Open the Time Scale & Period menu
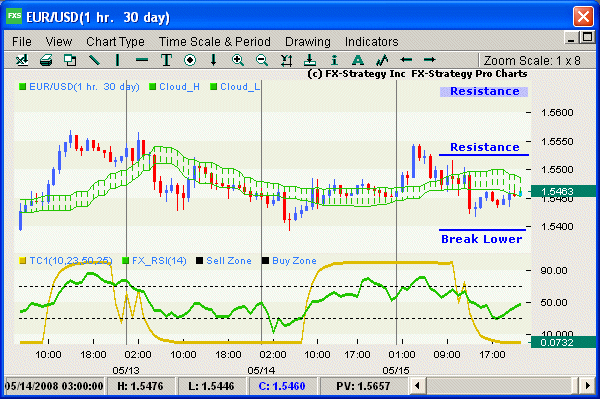Viewport: 600px width, 399px height. pyautogui.click(x=215, y=41)
